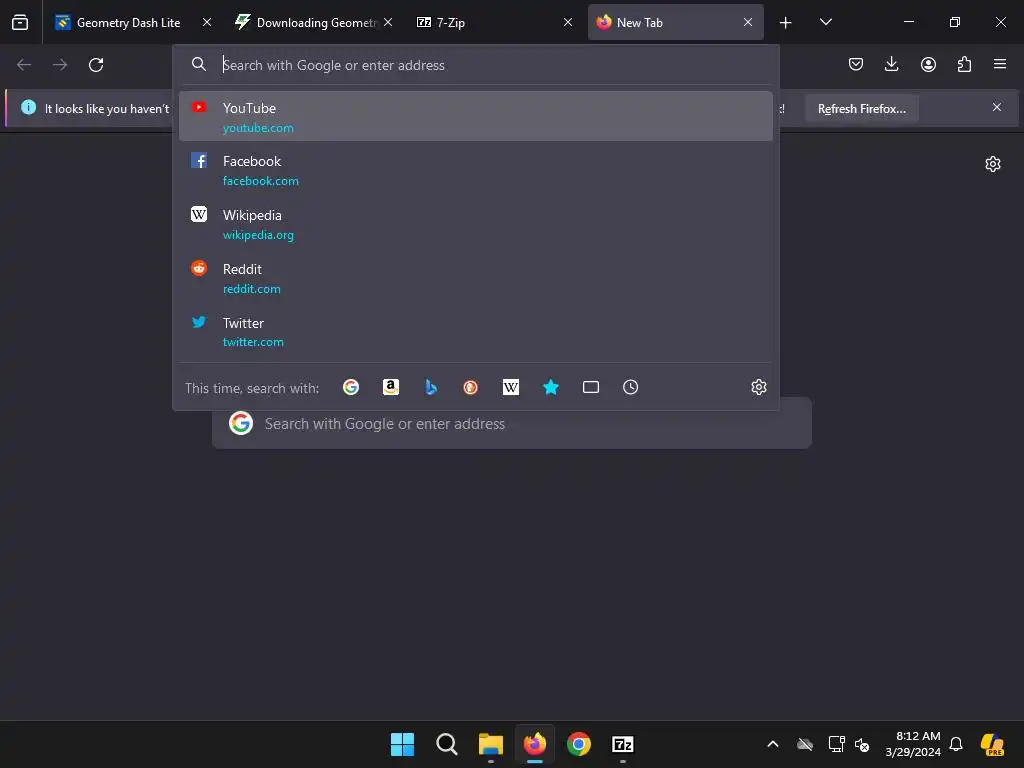Open Save to Pocket icon
Screen dimensions: 1024x768
point(856,64)
